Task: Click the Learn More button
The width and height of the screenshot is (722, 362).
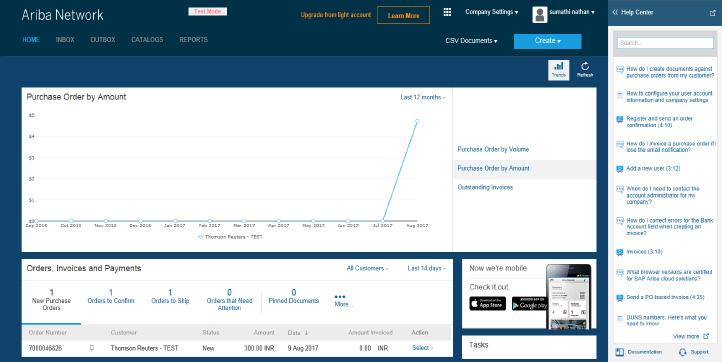Action: click(x=403, y=15)
